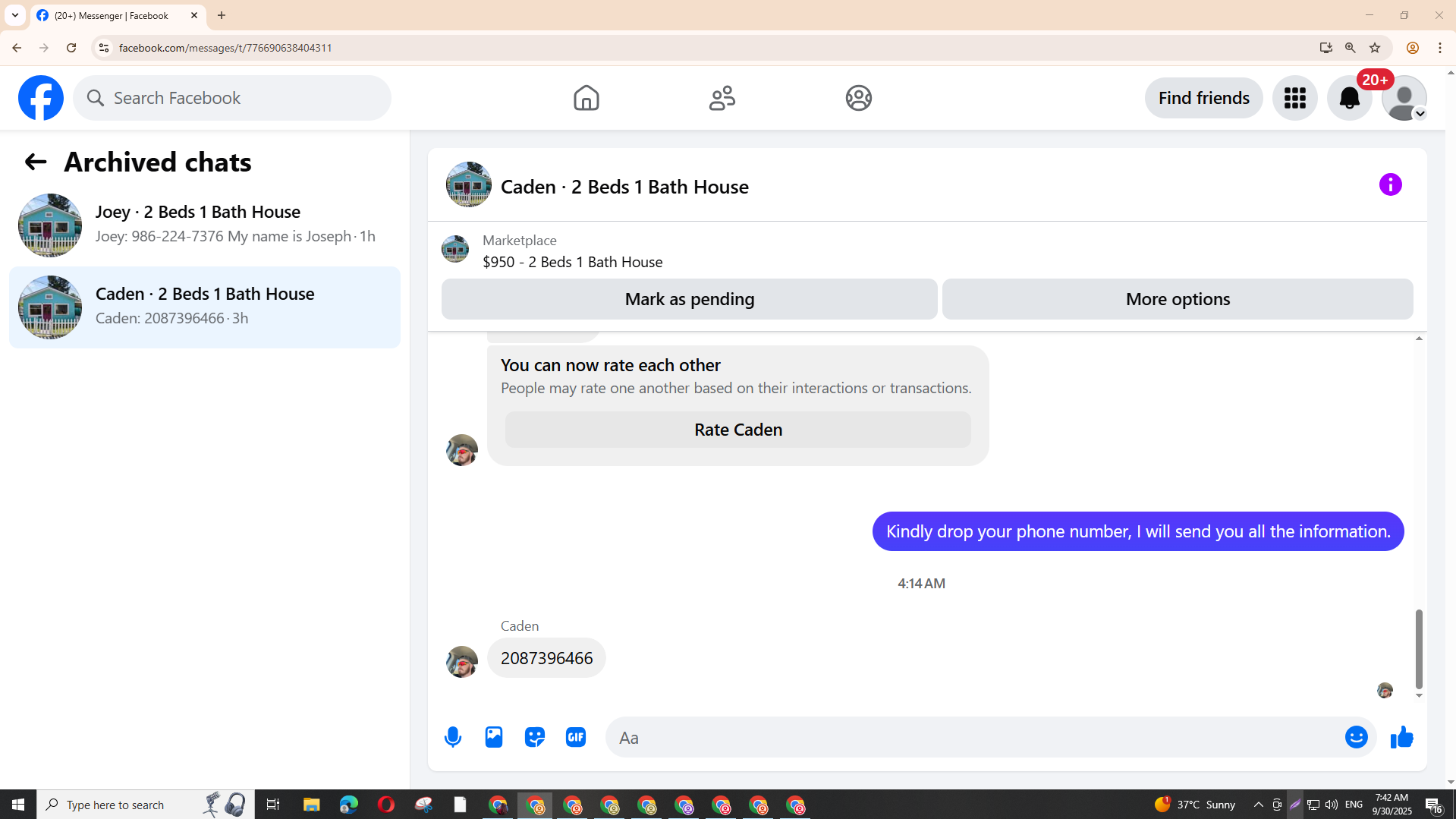Viewport: 1456px width, 819px height.
Task: Open Opera browser from the taskbar
Action: tap(385, 805)
